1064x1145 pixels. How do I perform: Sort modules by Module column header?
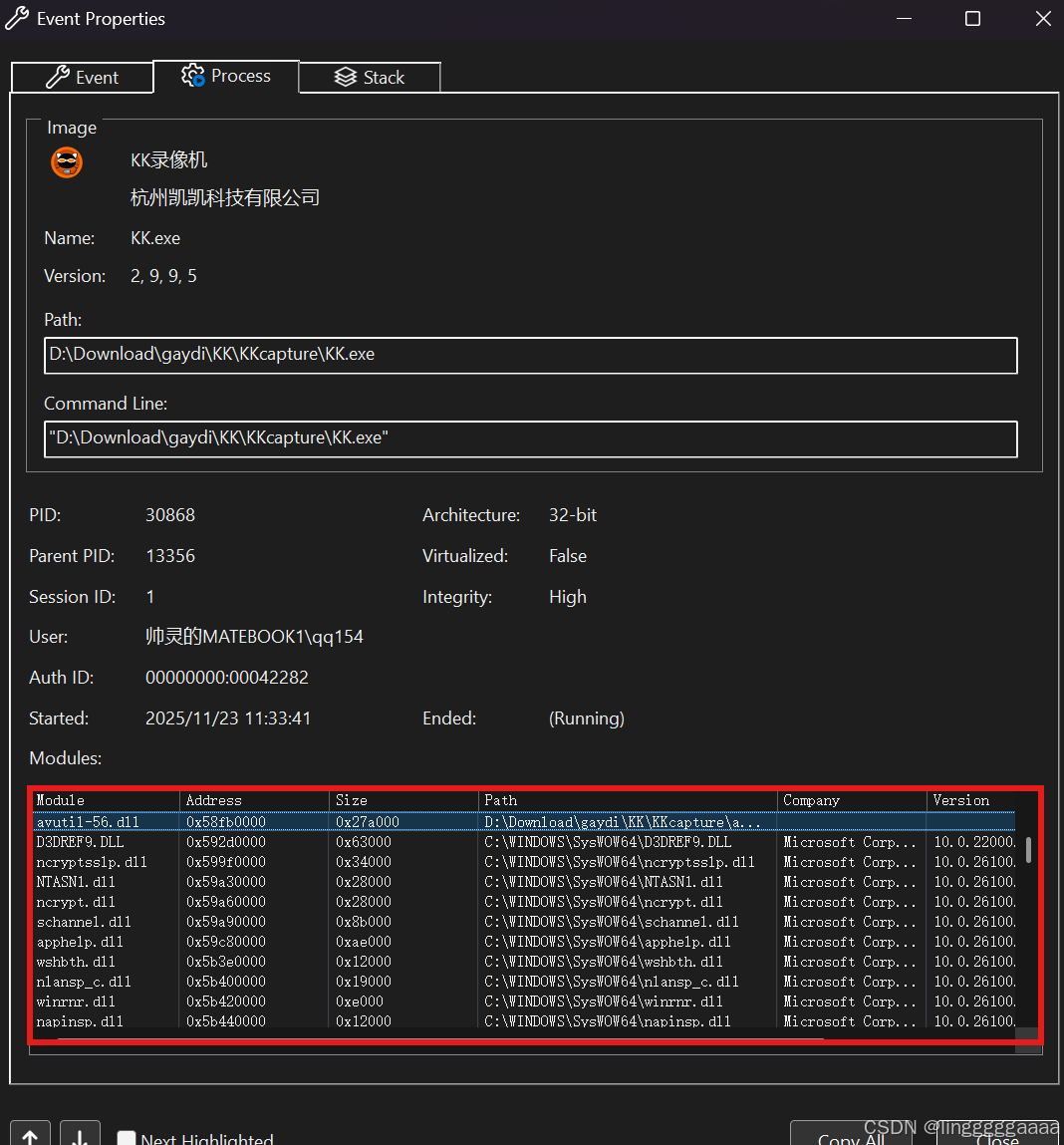(x=106, y=800)
